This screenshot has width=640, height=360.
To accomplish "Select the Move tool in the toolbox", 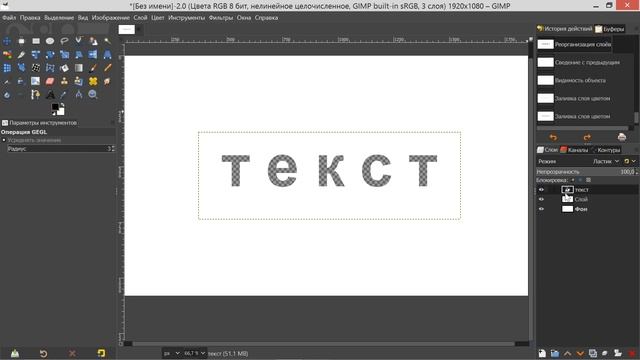I will pos(7,41).
